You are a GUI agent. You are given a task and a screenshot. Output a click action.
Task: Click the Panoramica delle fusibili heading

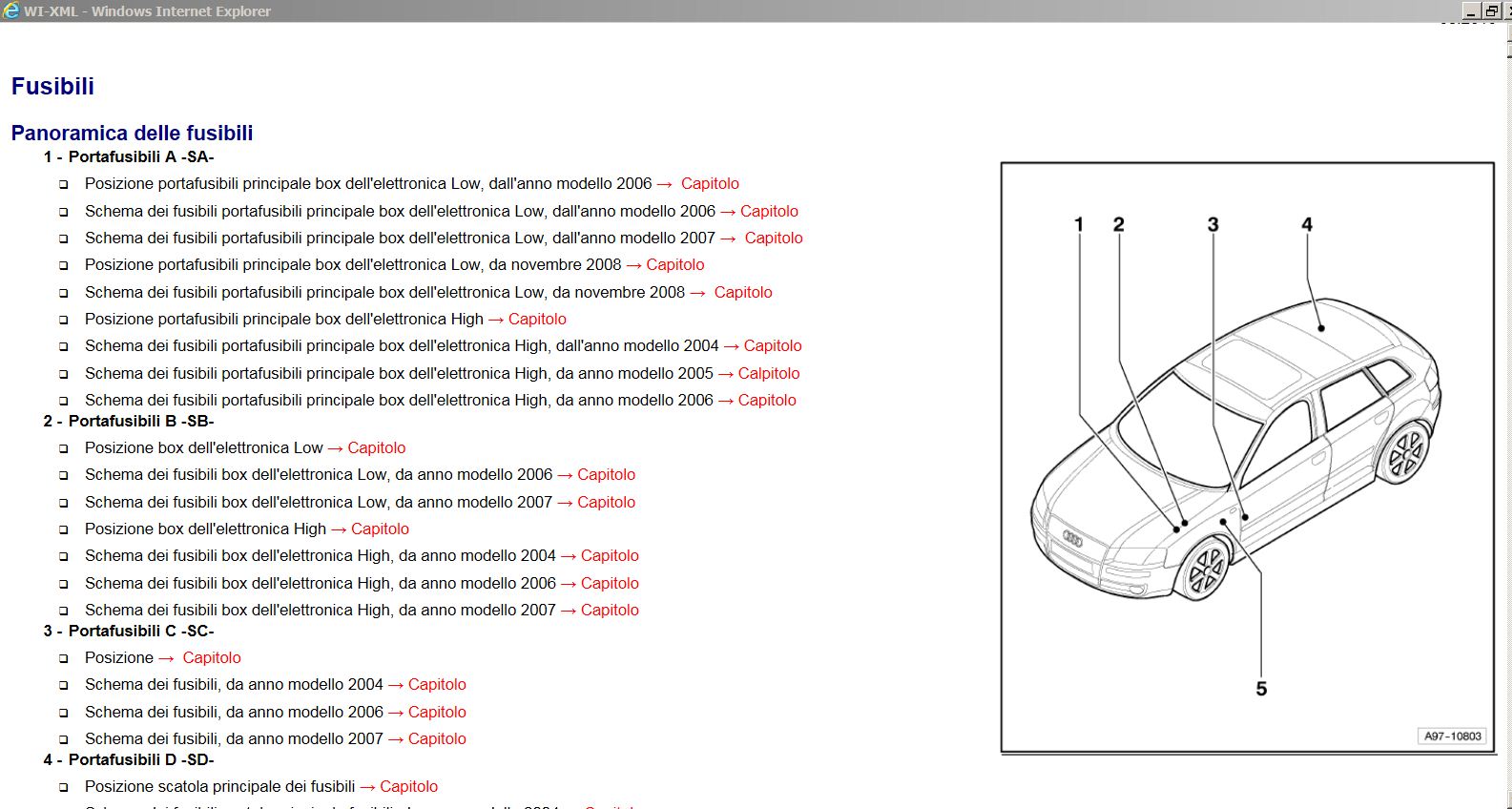tap(132, 133)
